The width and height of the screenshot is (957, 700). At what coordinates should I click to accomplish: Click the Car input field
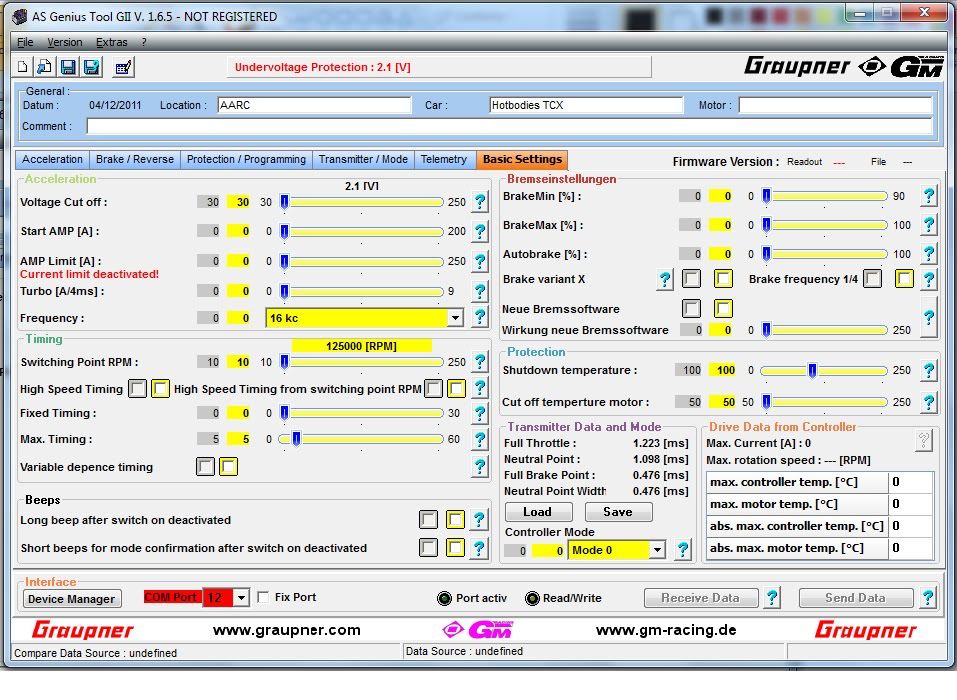pyautogui.click(x=586, y=105)
